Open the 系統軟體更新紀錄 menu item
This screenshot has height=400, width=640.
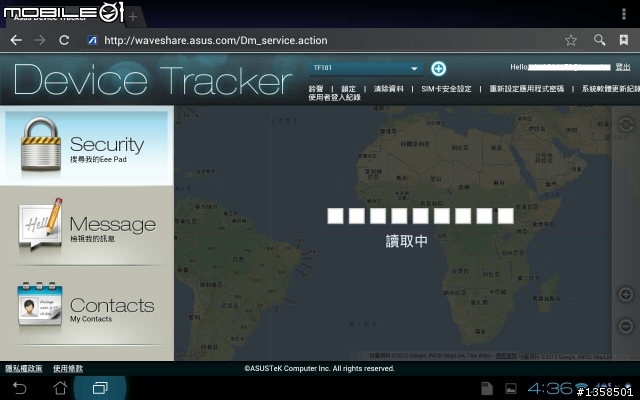[611, 89]
